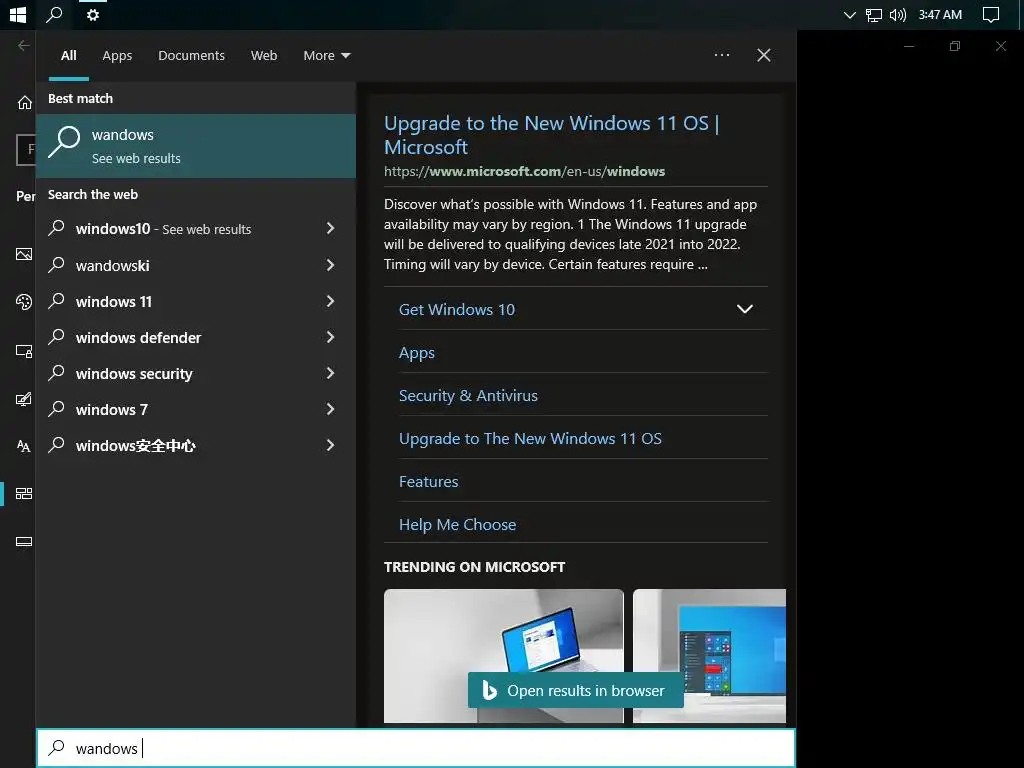Expand the arrow next to windows 7

(330, 409)
